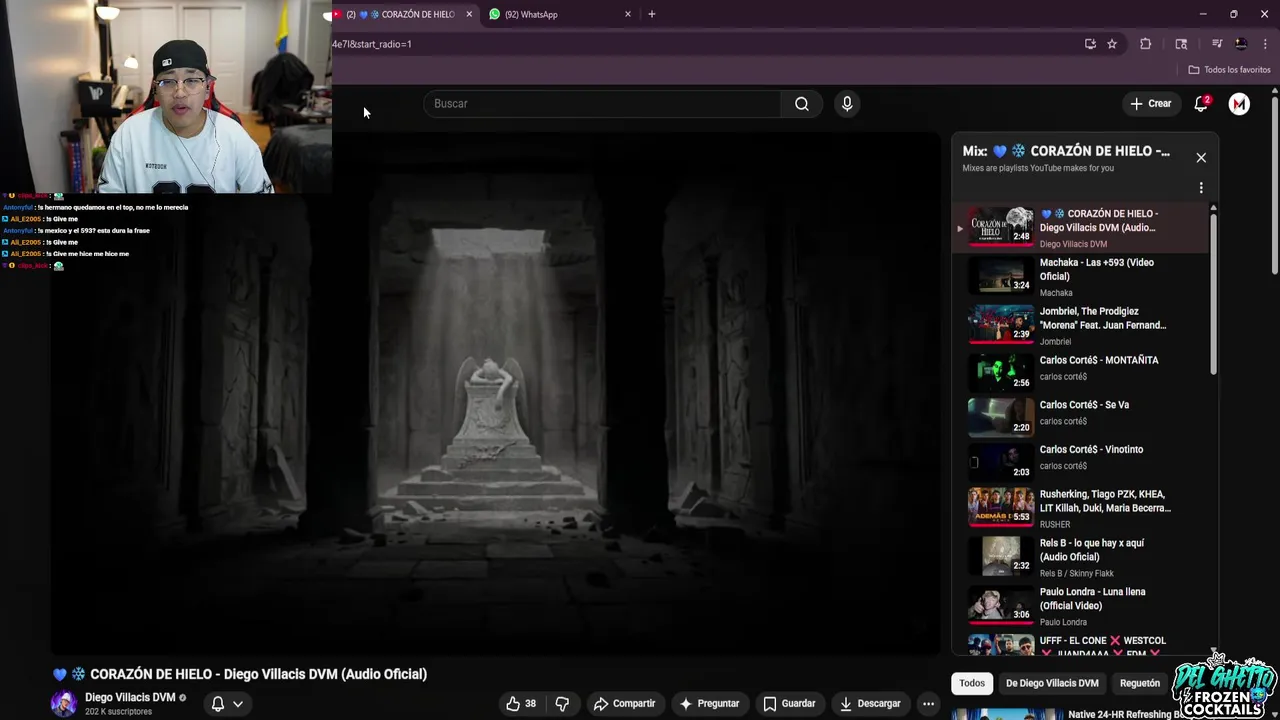Open subscription bell notification dropdown
1280x720 pixels.
tap(227, 704)
